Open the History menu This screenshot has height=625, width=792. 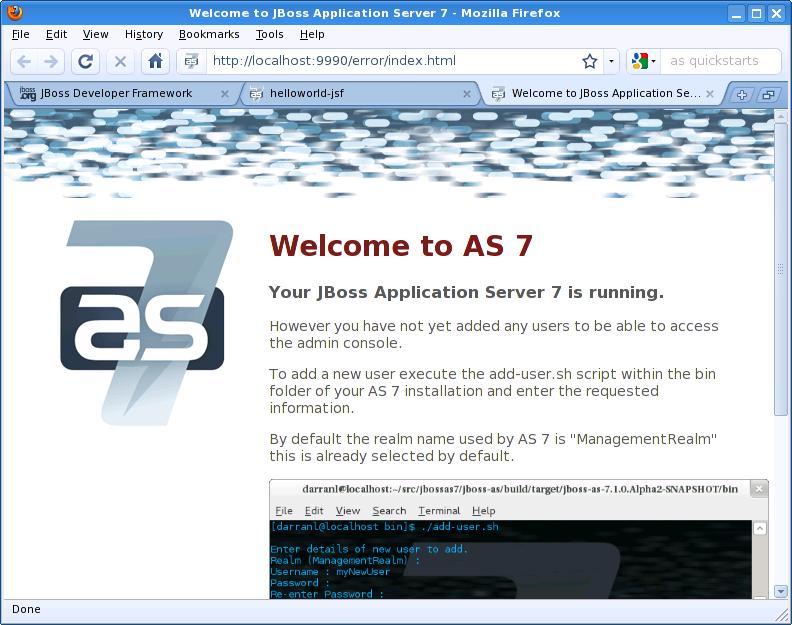coord(144,34)
